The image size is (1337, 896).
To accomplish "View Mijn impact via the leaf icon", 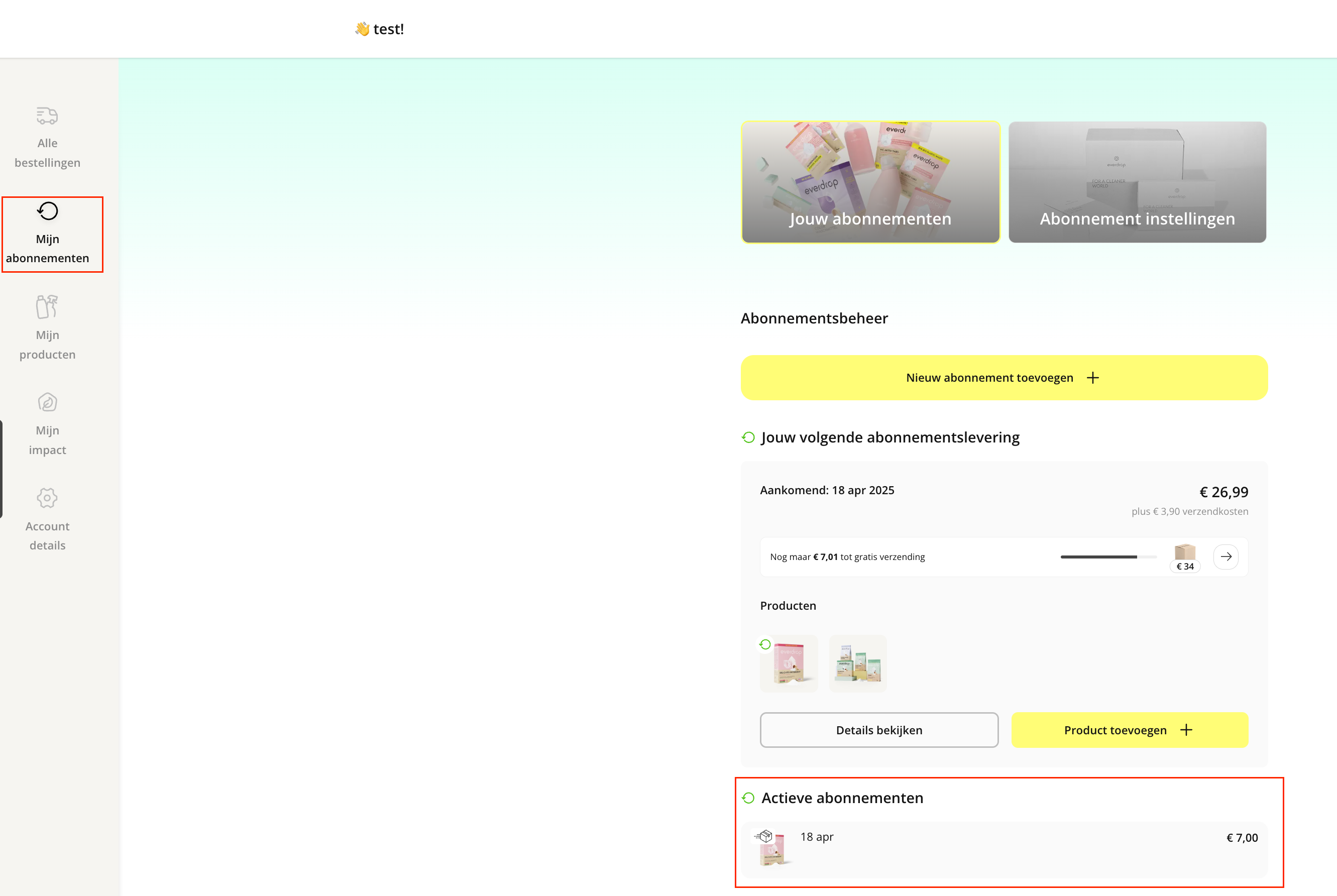I will pos(47,402).
